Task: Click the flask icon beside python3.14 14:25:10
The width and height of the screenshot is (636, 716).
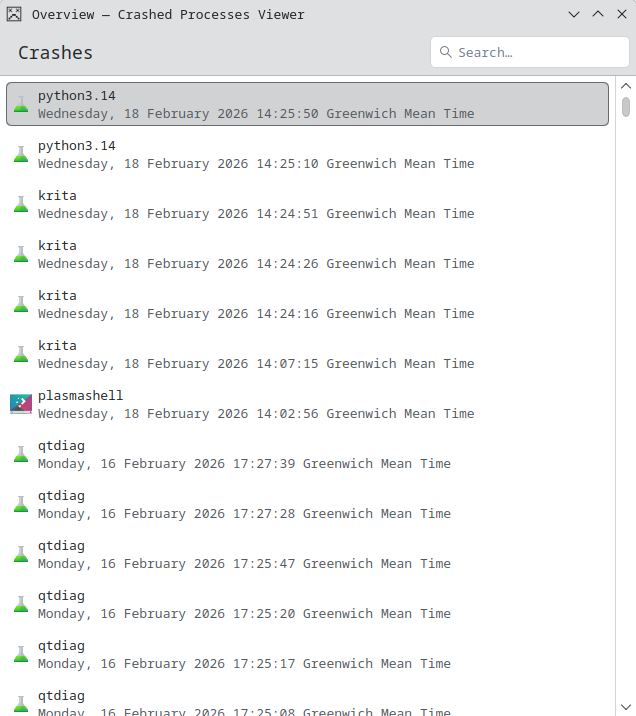Action: pyautogui.click(x=20, y=154)
